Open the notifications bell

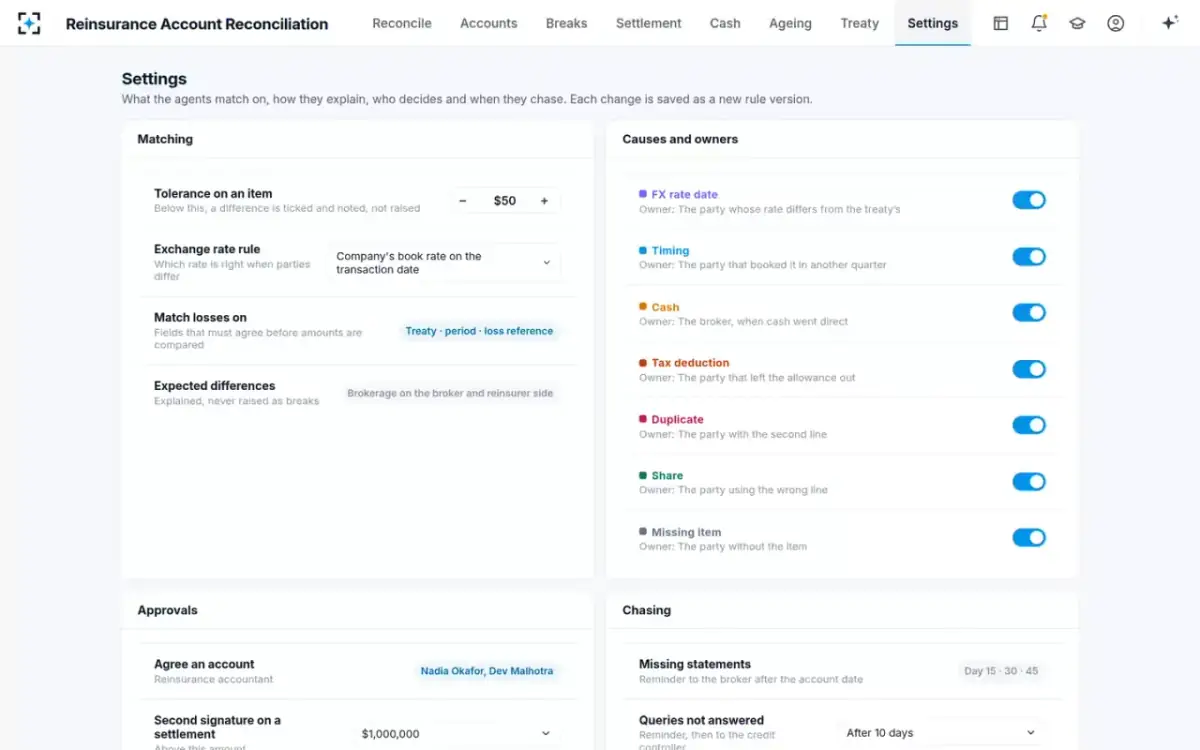[x=1039, y=23]
